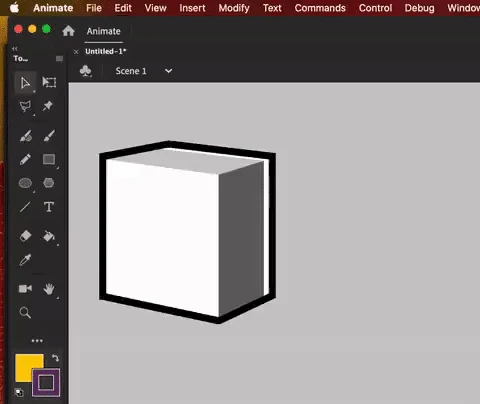This screenshot has height=404, width=480.
Task: Activate the Text tool
Action: click(x=49, y=207)
